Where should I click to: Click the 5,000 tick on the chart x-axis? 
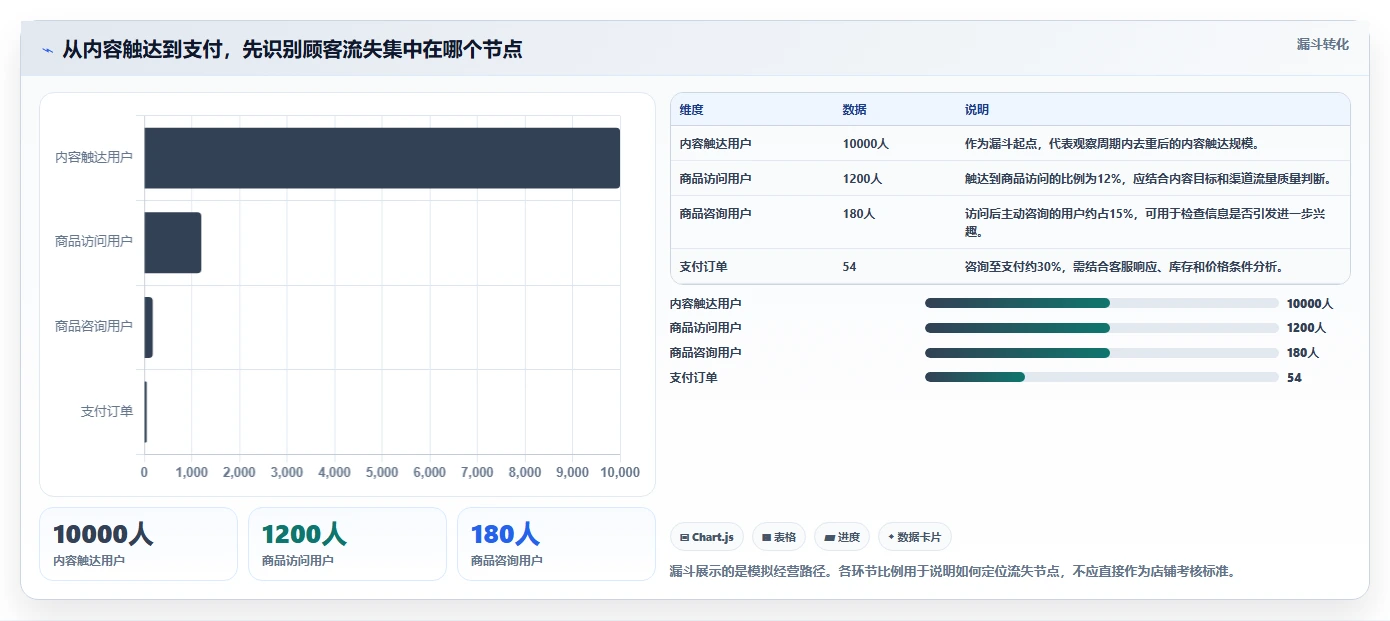[x=382, y=473]
